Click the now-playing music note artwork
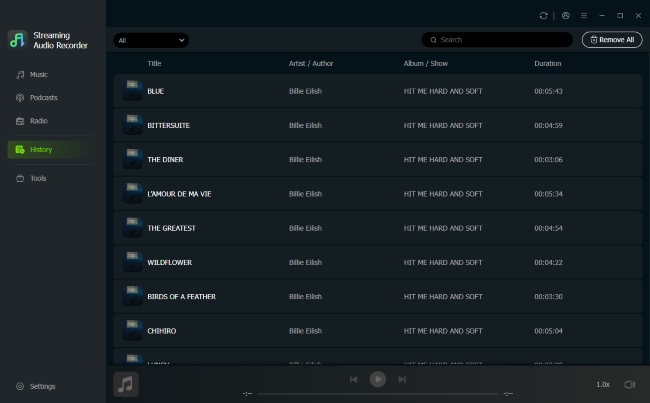This screenshot has height=403, width=650. pyautogui.click(x=126, y=384)
